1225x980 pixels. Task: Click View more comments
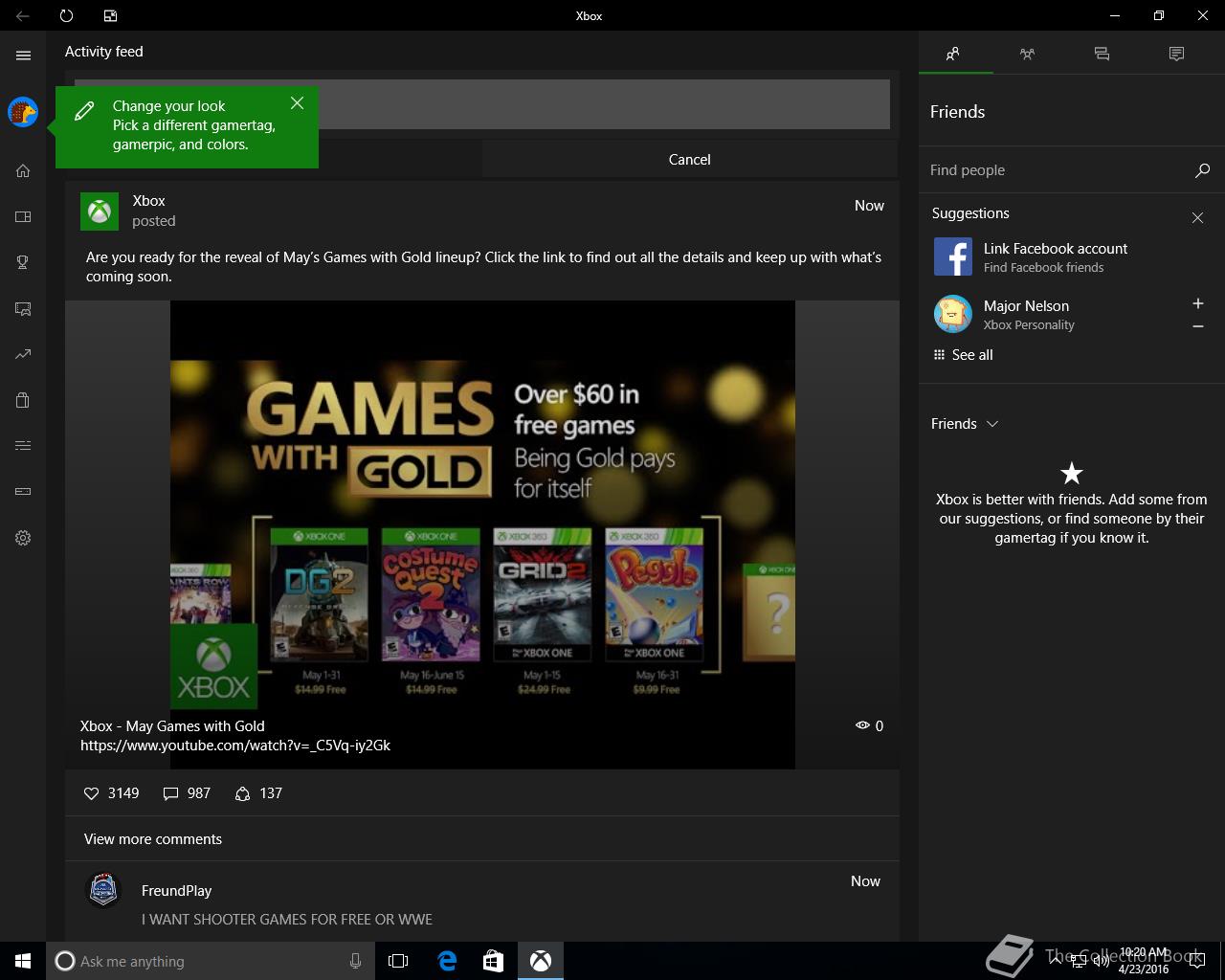tap(153, 839)
